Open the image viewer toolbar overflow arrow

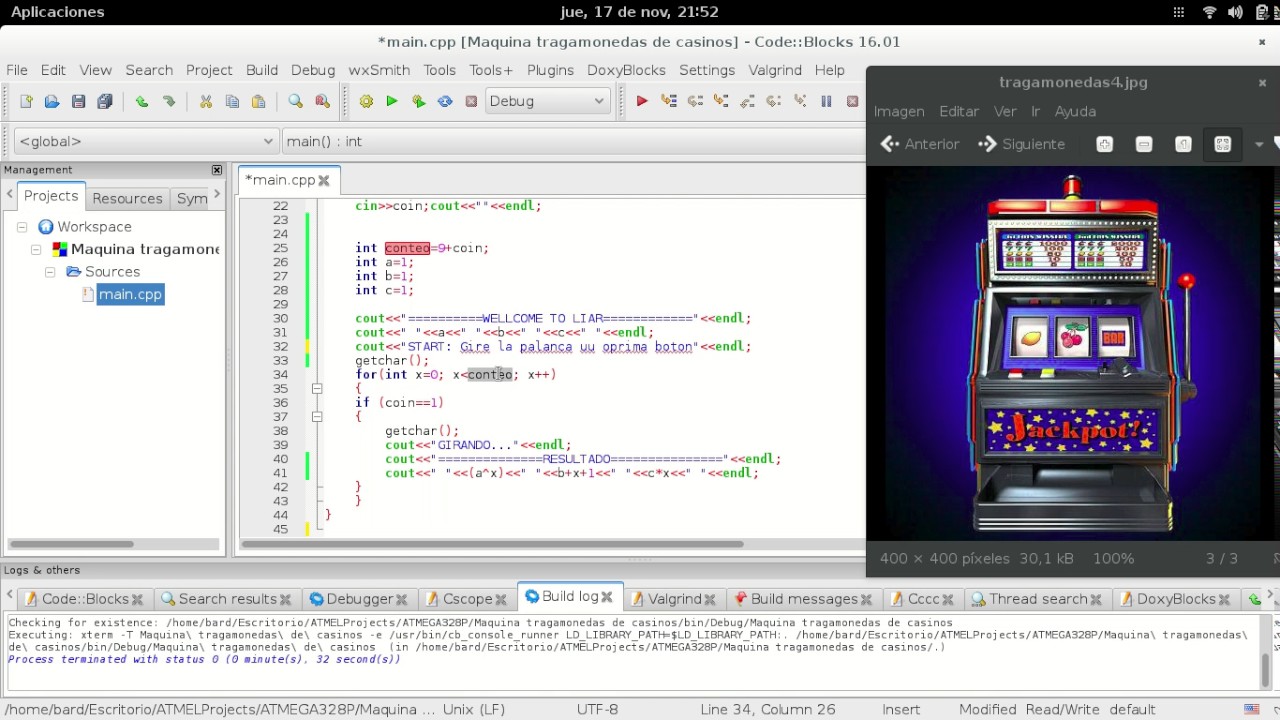[1259, 144]
